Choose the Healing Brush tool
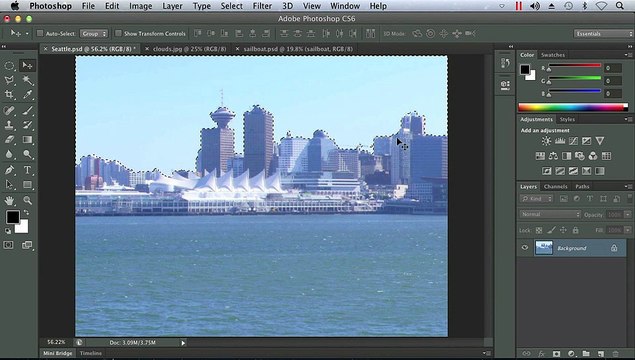 coord(9,110)
